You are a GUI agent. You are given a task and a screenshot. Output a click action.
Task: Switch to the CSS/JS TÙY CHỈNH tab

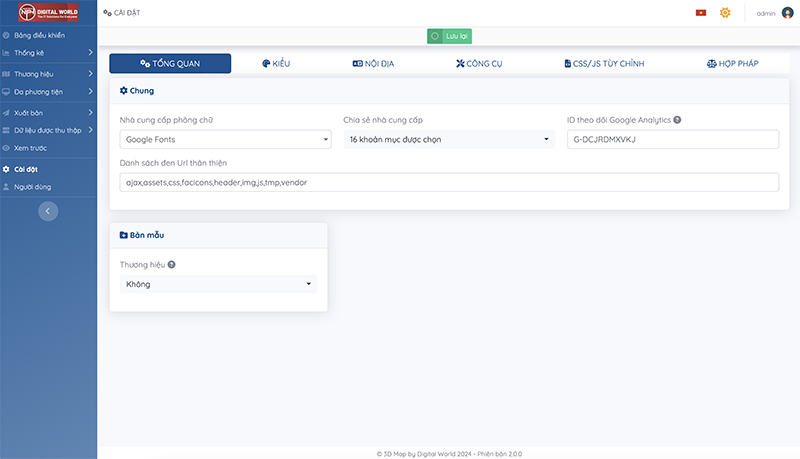point(603,64)
